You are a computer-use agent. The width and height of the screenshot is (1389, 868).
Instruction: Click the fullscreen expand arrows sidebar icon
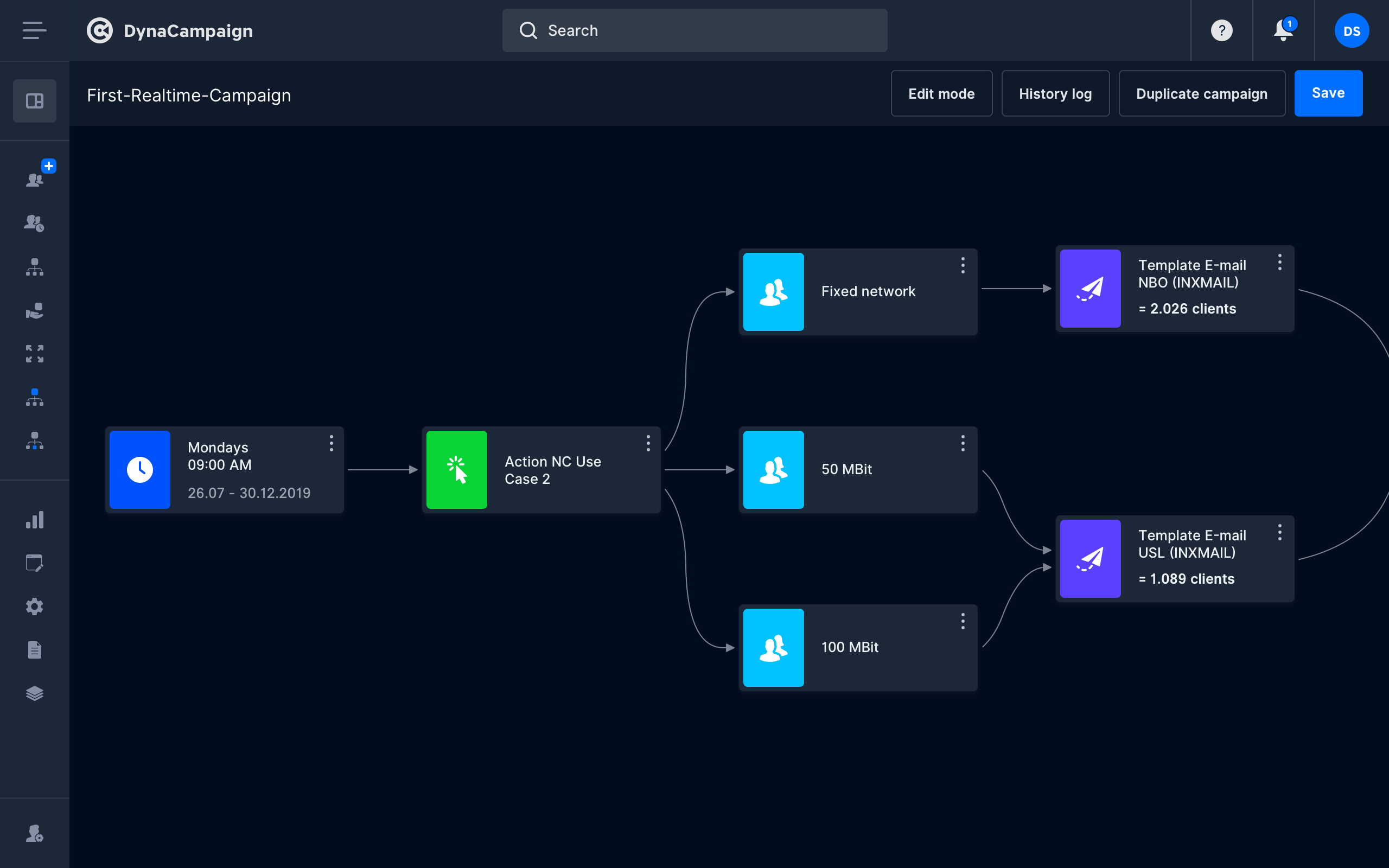click(x=34, y=354)
